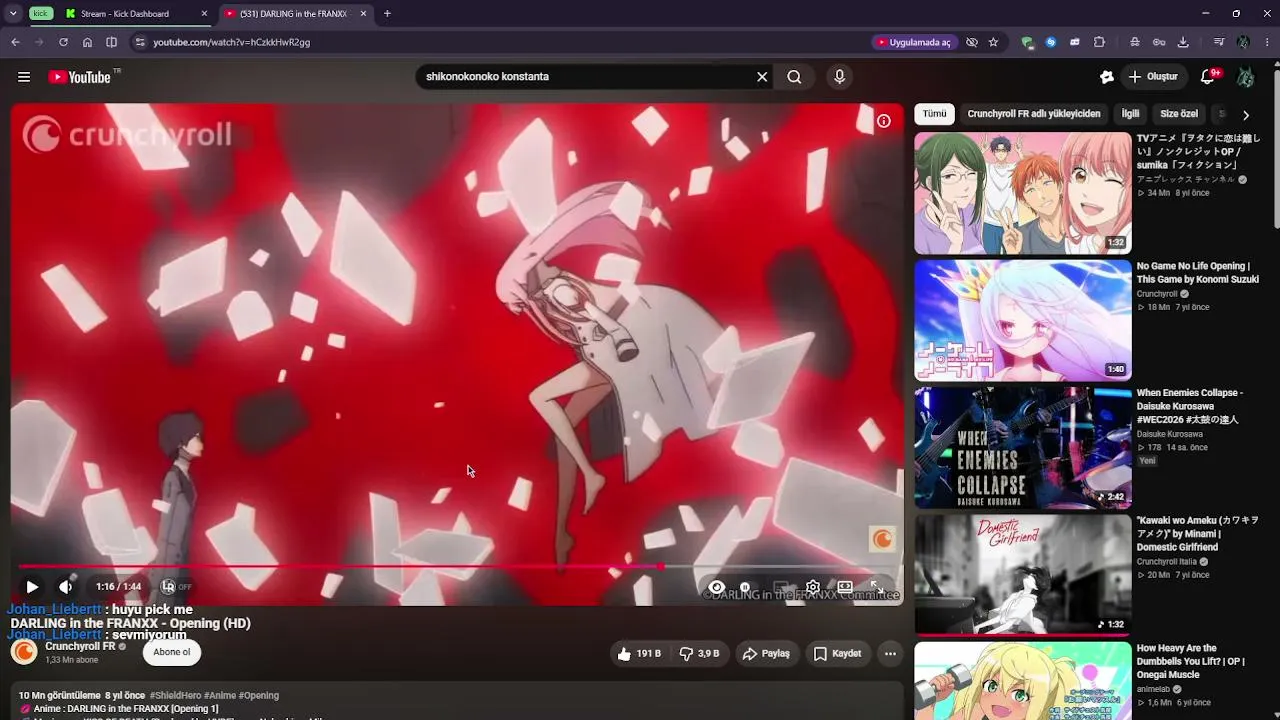Select the İlgili filter chip
This screenshot has width=1280, height=720.
(x=1130, y=114)
